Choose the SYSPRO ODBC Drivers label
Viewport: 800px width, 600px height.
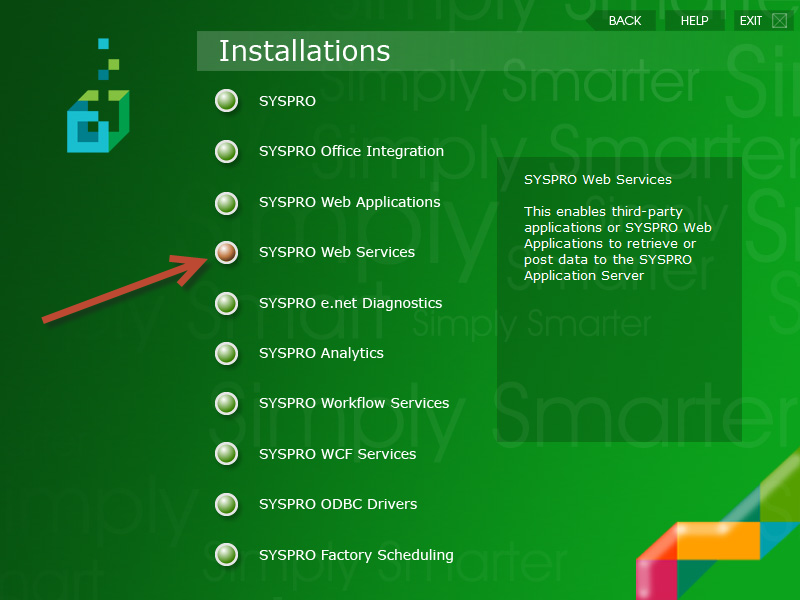tap(338, 504)
